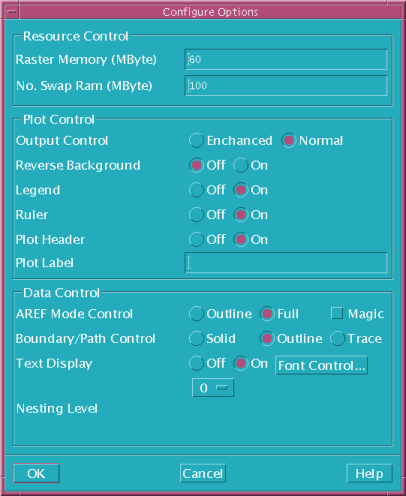
Task: Click the Raster Memory (MByte) input field
Action: pyautogui.click(x=286, y=60)
